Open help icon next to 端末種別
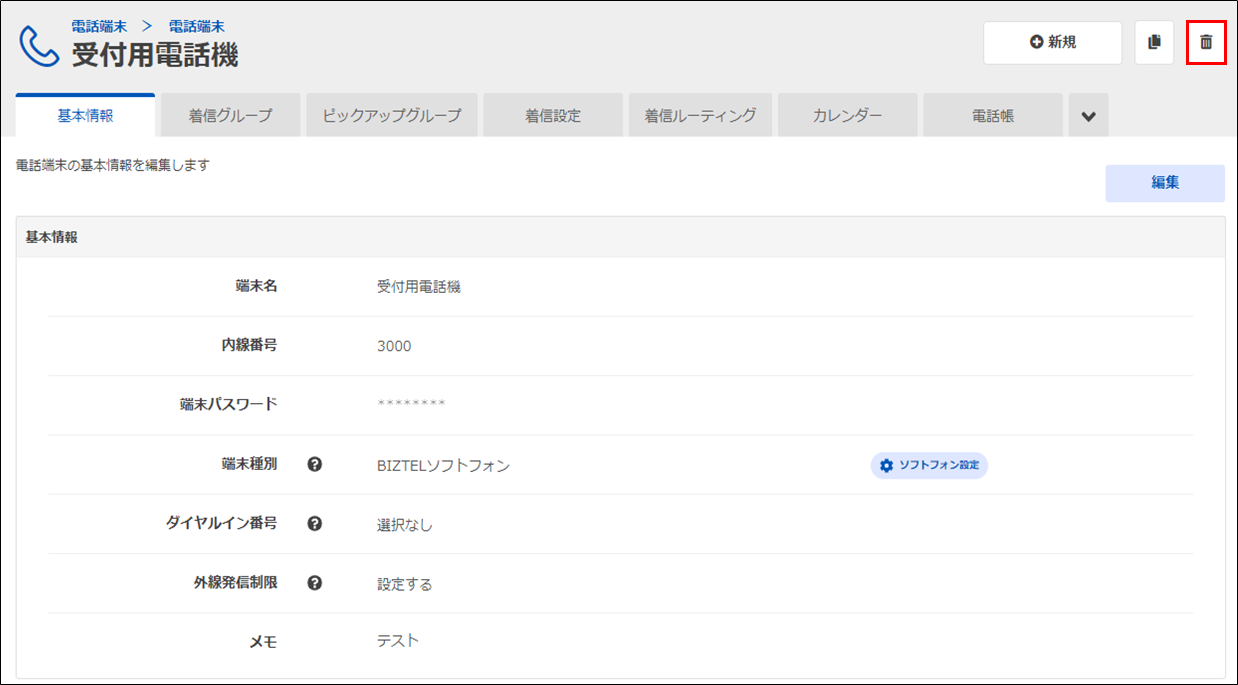The height and width of the screenshot is (685, 1238). 314,464
